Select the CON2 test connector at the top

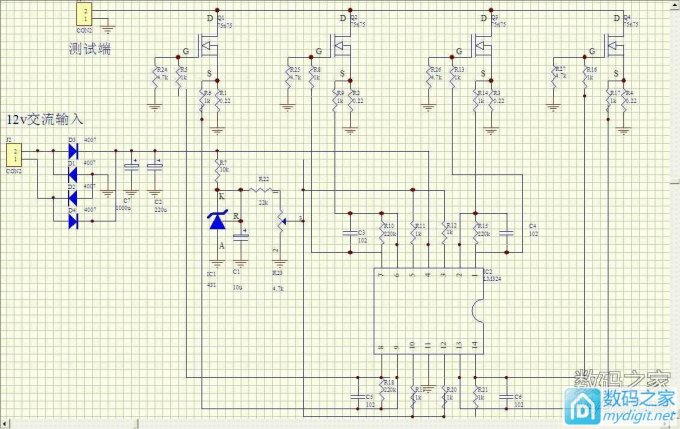click(86, 15)
